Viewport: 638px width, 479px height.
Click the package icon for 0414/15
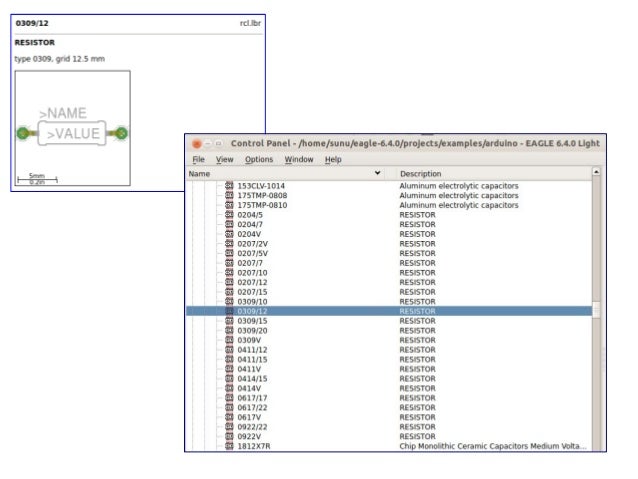(x=229, y=378)
